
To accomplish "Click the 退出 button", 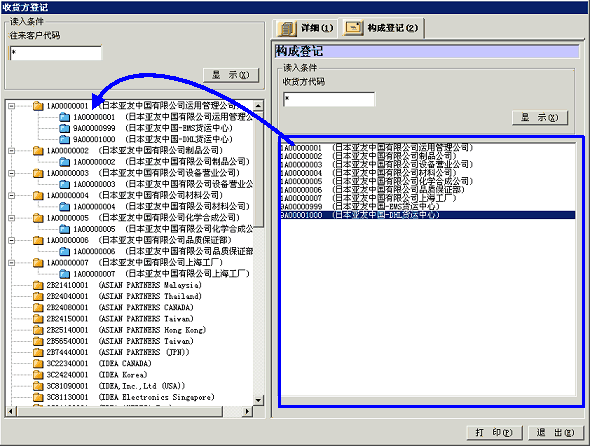I will point(556,432).
